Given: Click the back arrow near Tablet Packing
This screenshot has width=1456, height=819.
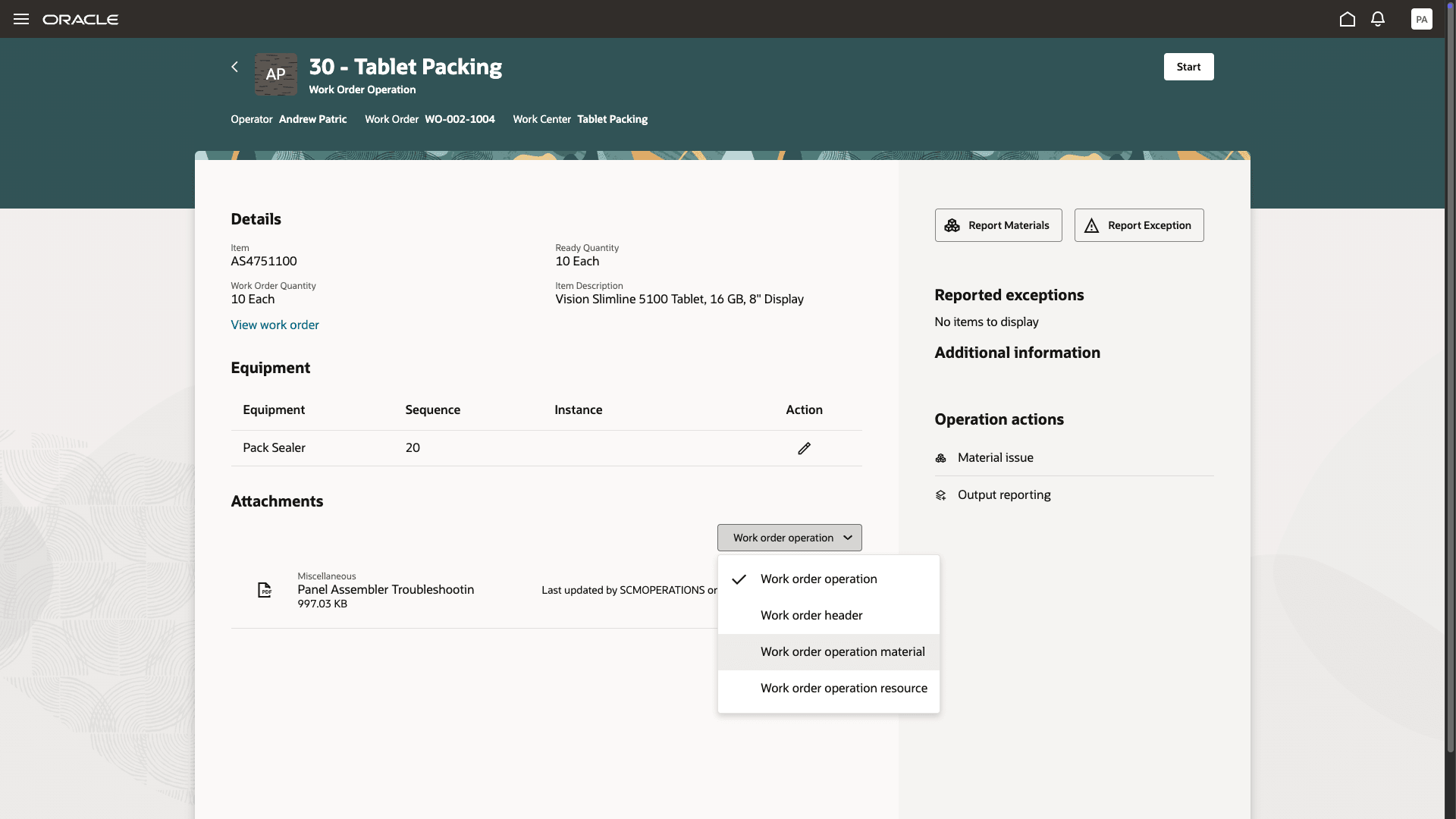Looking at the screenshot, I should coord(234,67).
